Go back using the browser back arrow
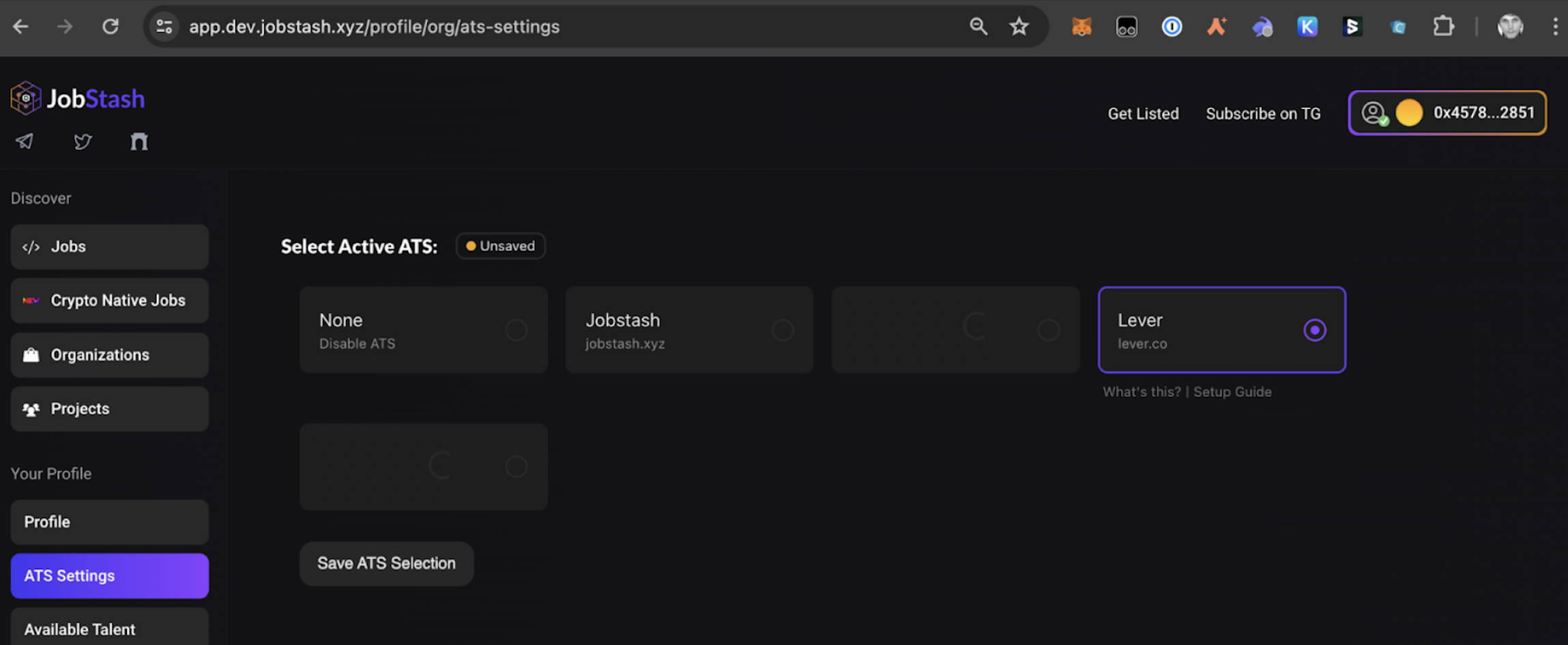 (x=20, y=27)
